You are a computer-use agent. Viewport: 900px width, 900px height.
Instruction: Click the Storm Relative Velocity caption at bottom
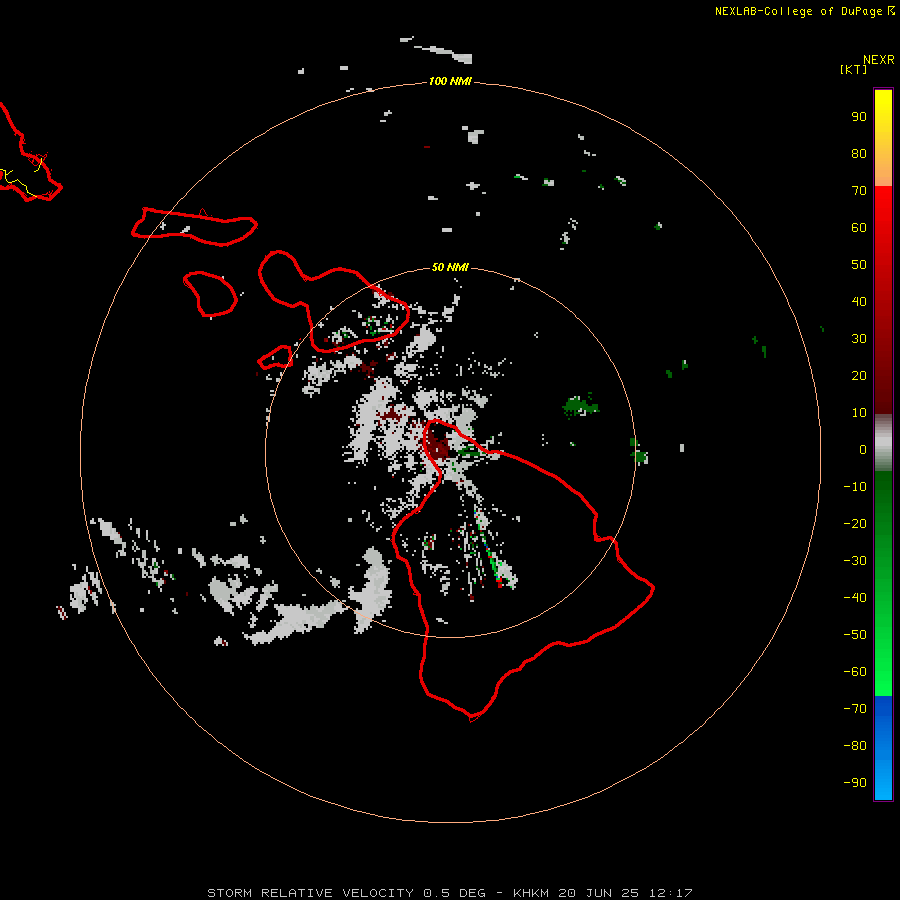point(449,893)
